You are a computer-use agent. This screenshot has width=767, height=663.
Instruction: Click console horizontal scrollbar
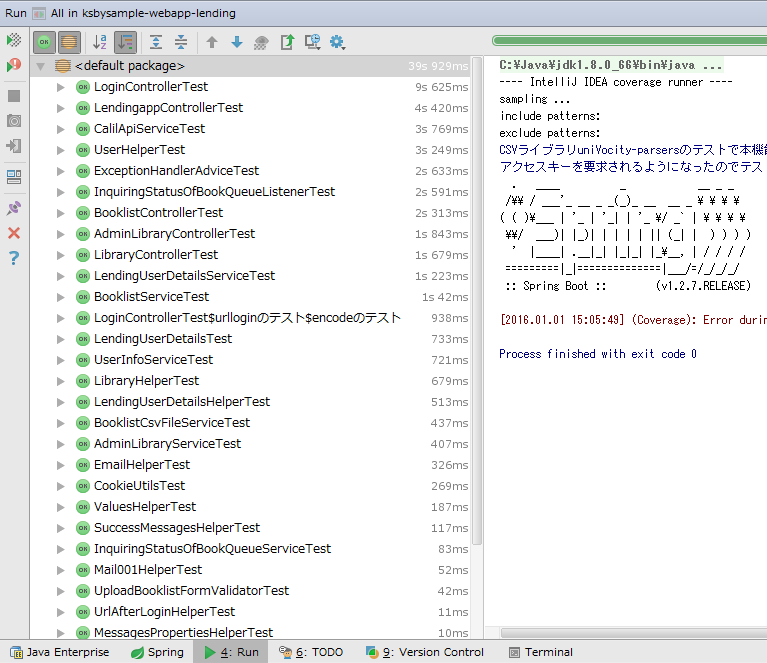[x=633, y=633]
